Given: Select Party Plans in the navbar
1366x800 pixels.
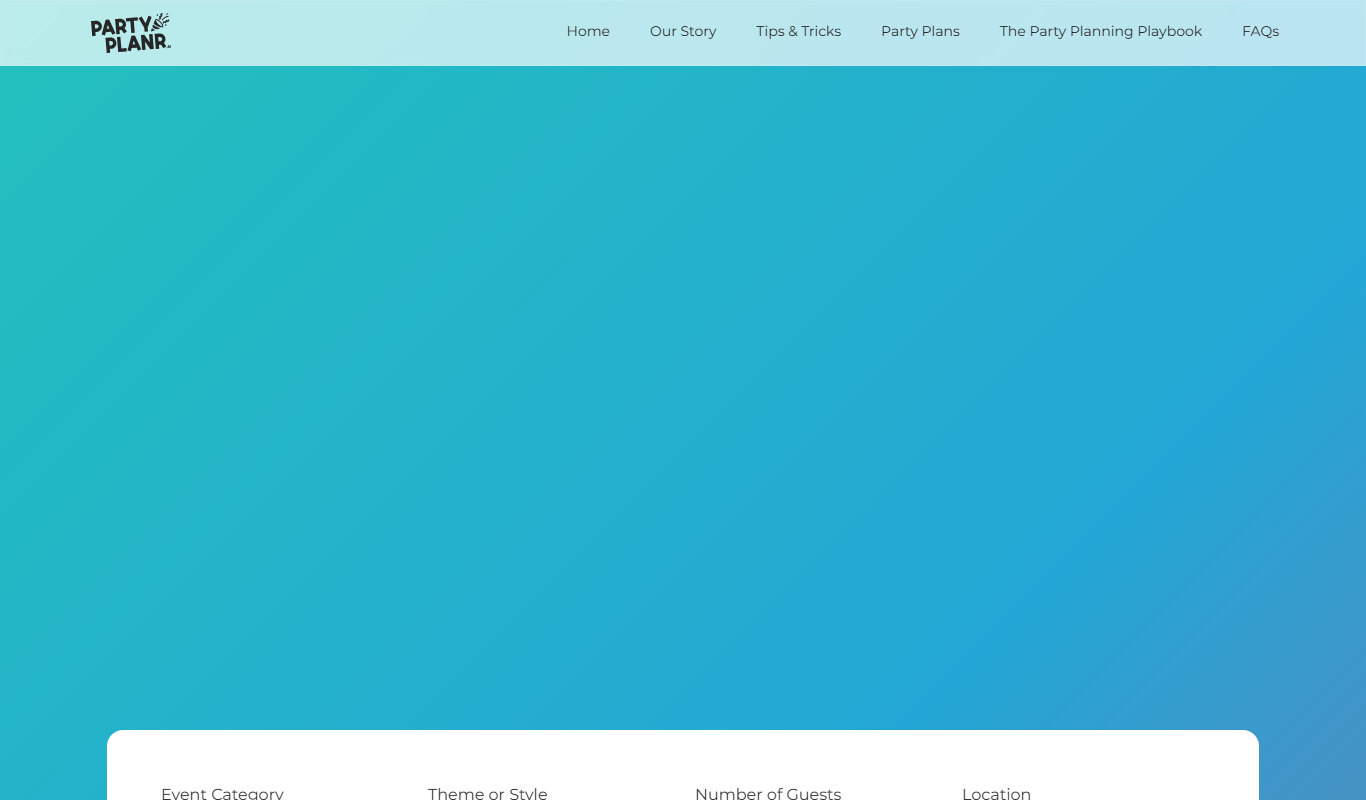Looking at the screenshot, I should point(920,31).
